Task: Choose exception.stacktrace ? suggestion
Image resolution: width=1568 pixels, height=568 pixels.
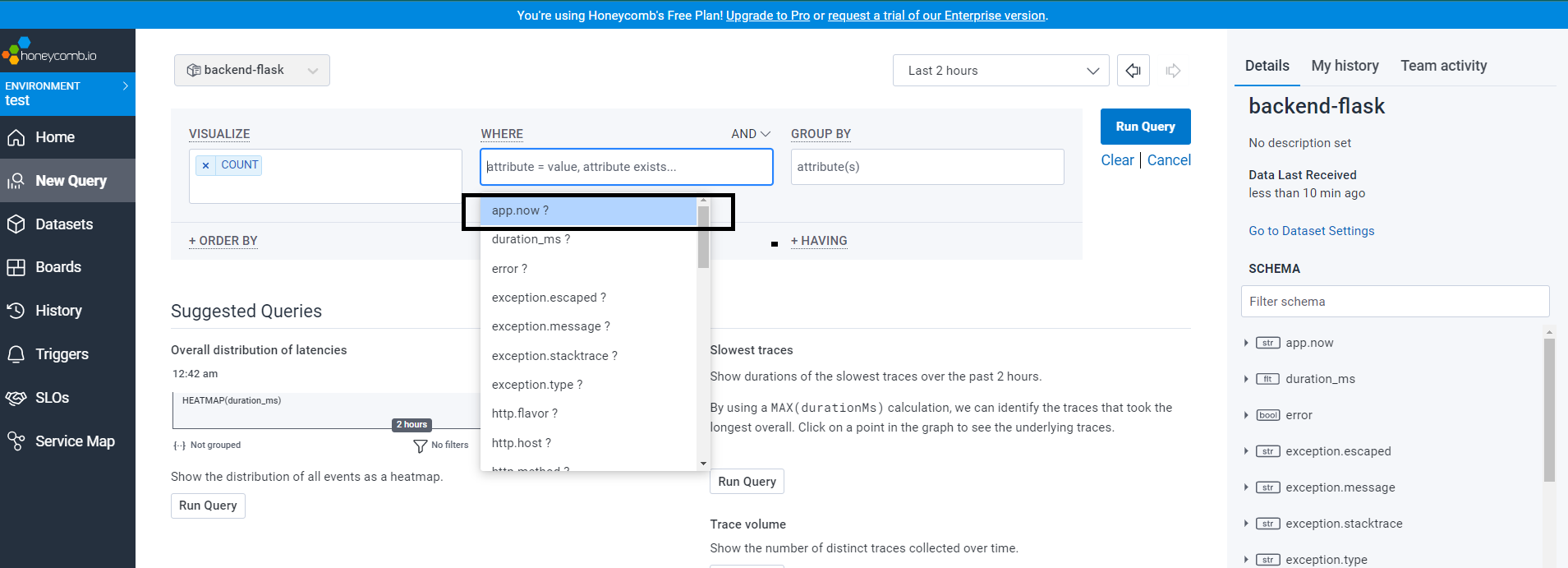Action: click(x=588, y=356)
